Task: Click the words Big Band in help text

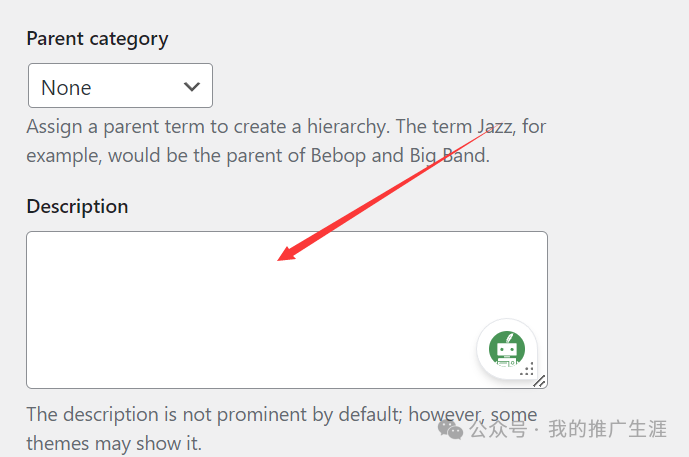Action: tap(450, 156)
